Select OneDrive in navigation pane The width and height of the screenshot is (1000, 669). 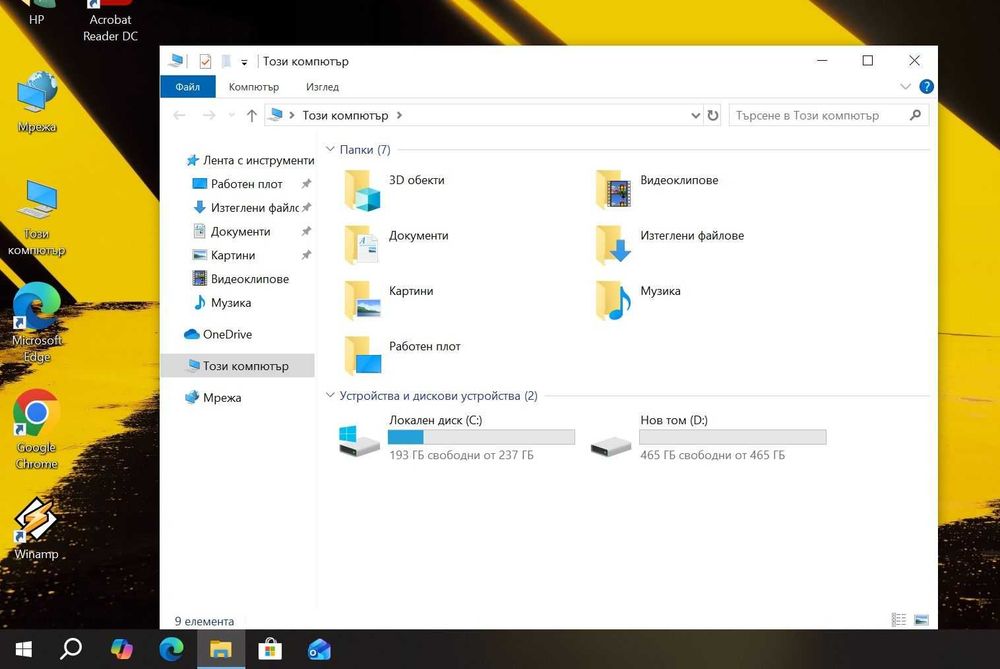click(218, 334)
